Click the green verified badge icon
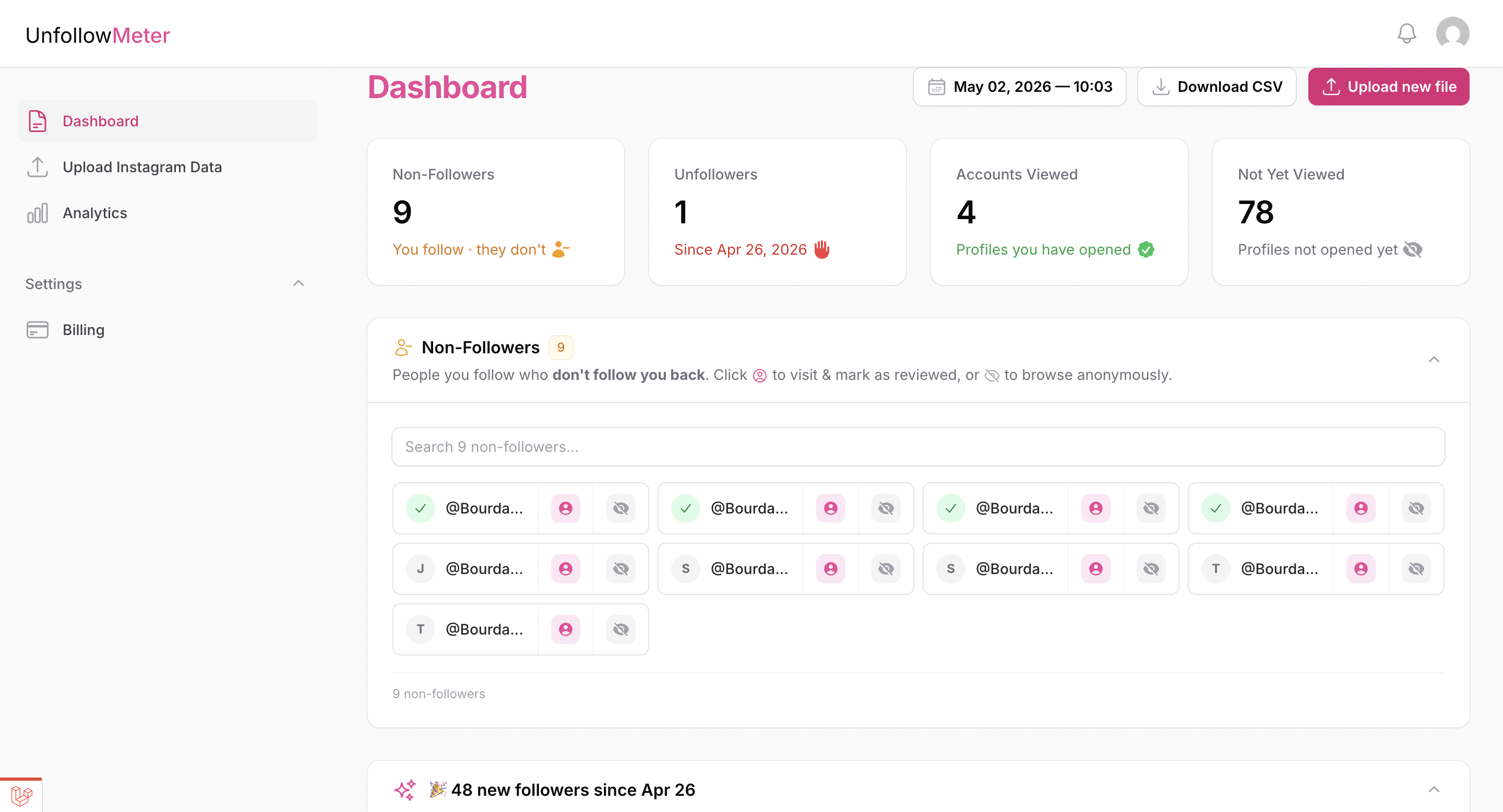 coord(1146,249)
